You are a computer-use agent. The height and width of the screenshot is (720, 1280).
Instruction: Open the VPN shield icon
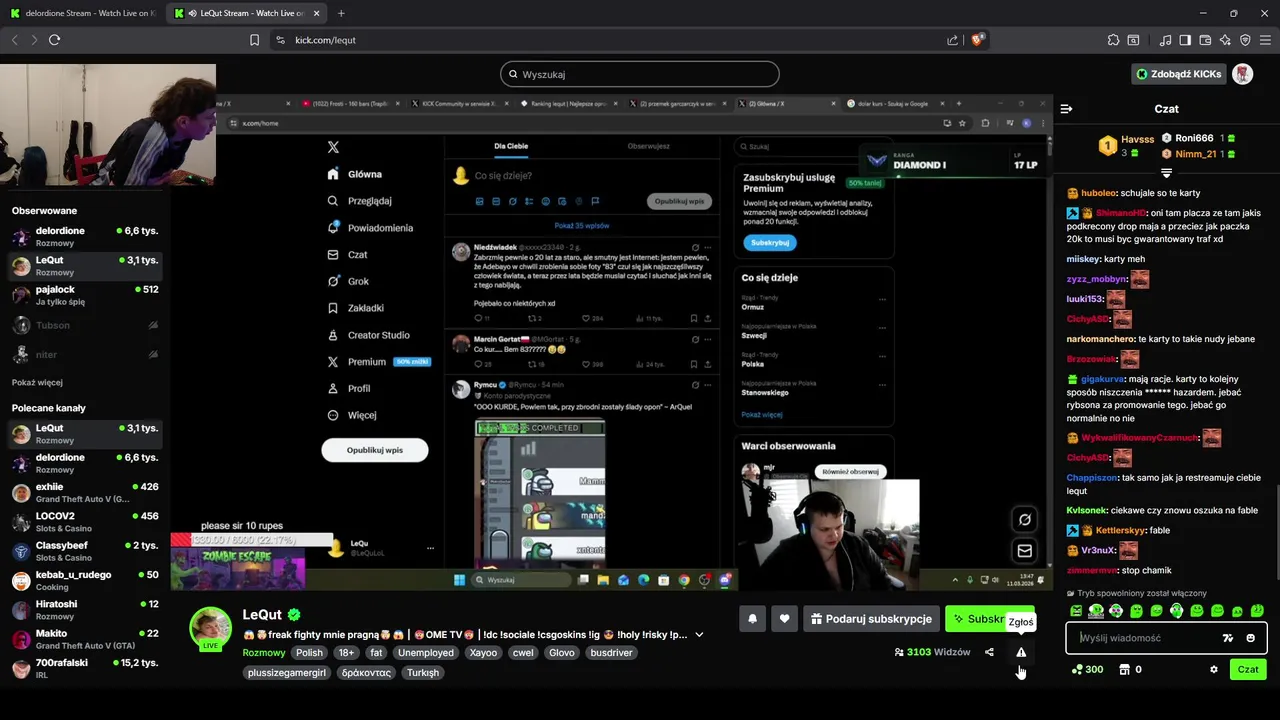(1245, 40)
